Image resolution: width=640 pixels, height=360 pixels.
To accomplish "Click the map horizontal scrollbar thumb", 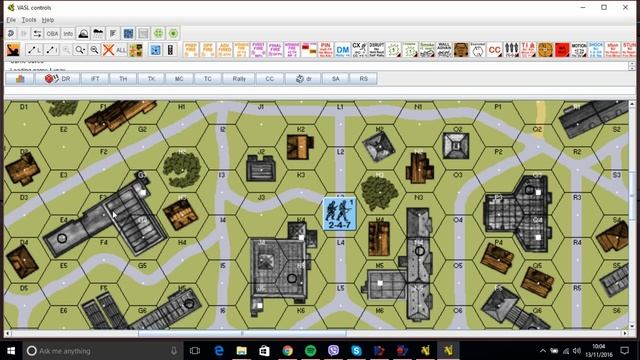I will (242, 333).
